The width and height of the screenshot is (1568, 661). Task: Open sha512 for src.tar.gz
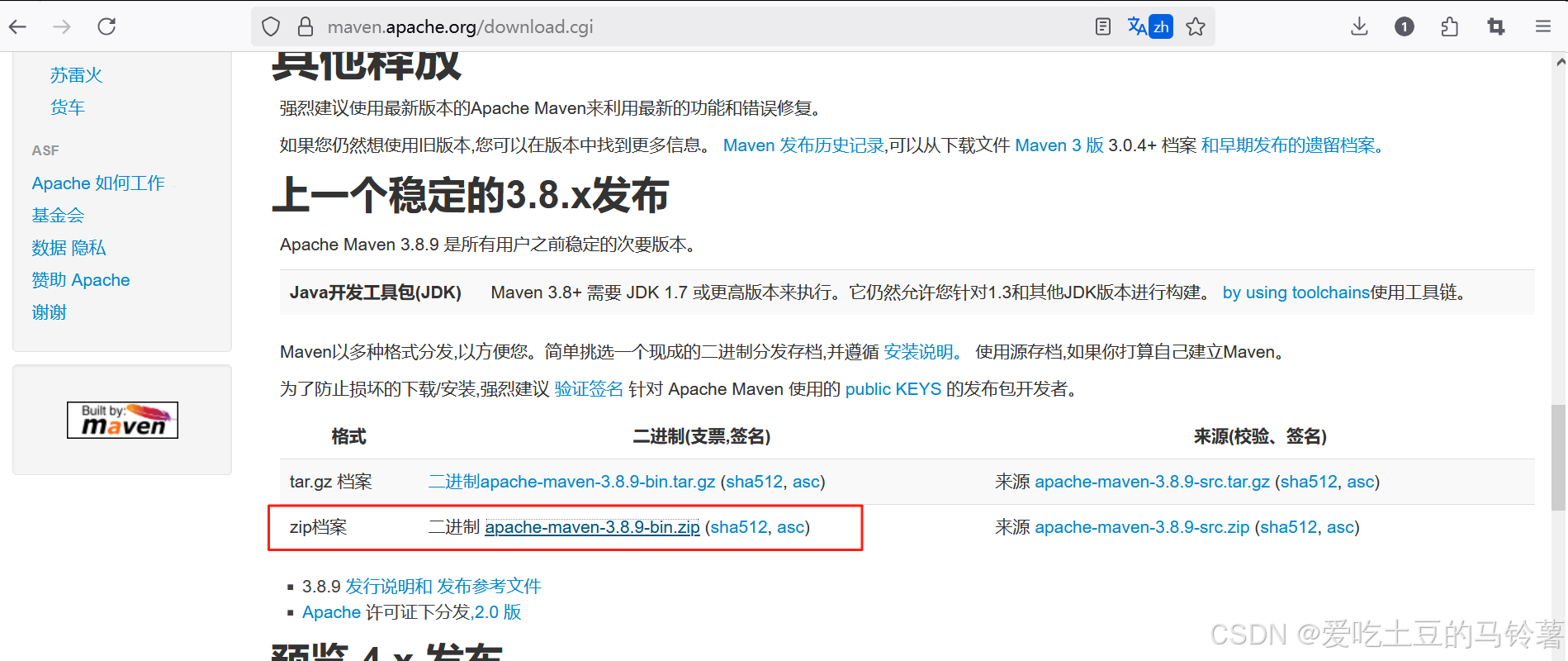[x=1309, y=482]
